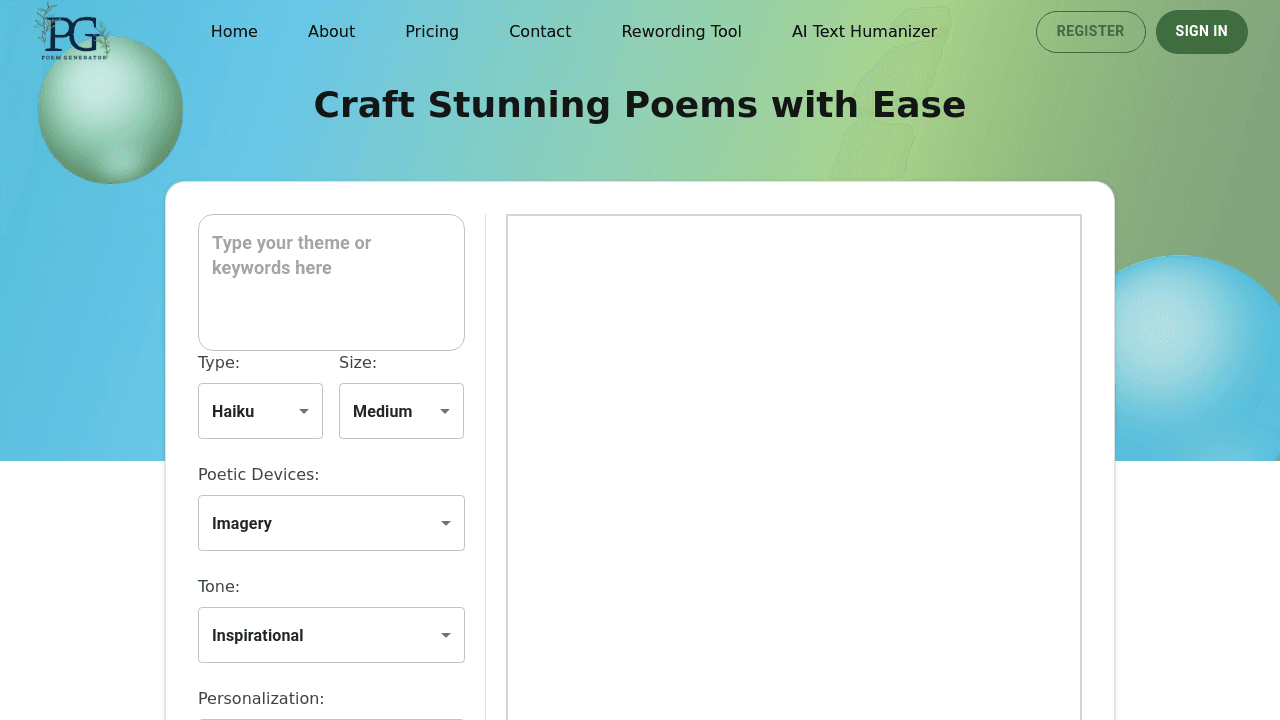
Task: Change the Inspirational tone option
Action: point(331,635)
